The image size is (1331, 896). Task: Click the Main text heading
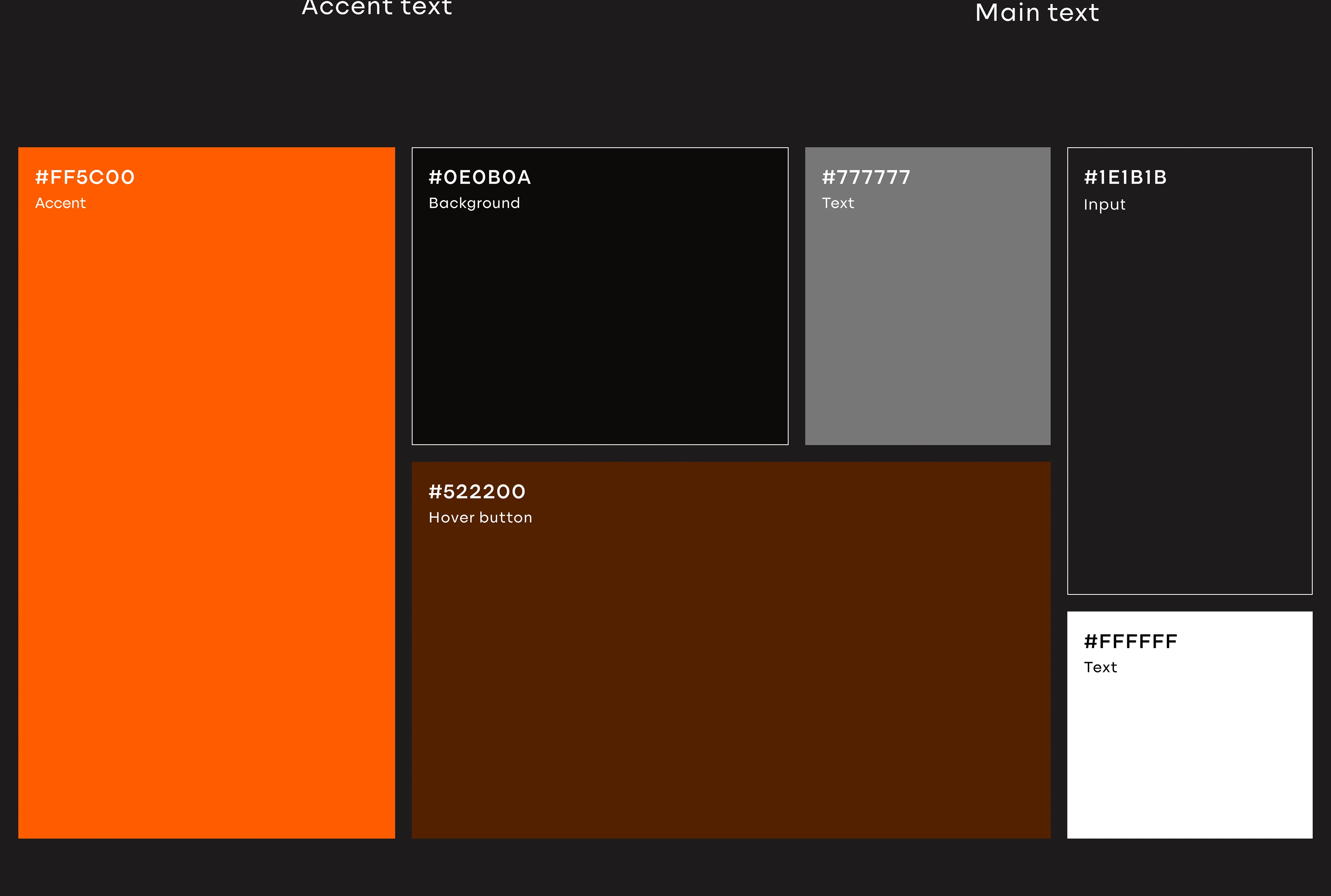click(x=1036, y=12)
